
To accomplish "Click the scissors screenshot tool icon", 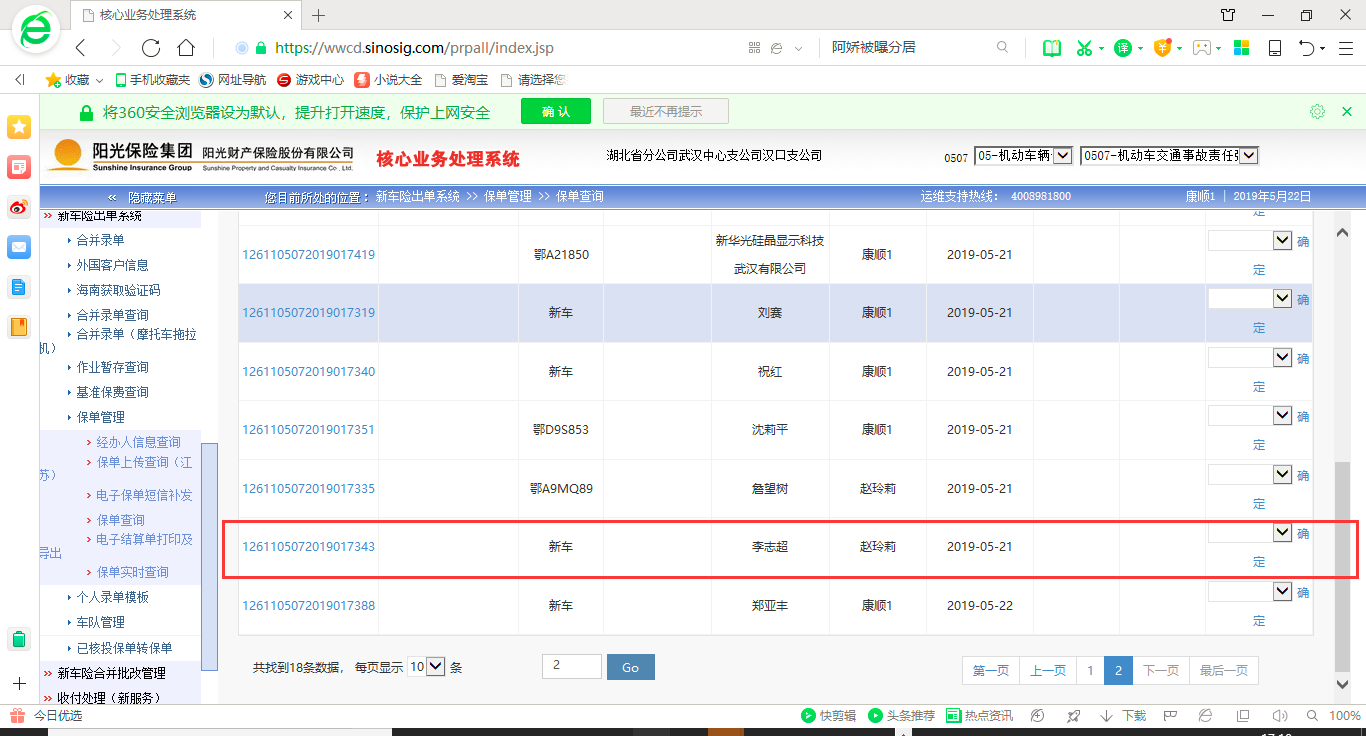I will pyautogui.click(x=1084, y=47).
